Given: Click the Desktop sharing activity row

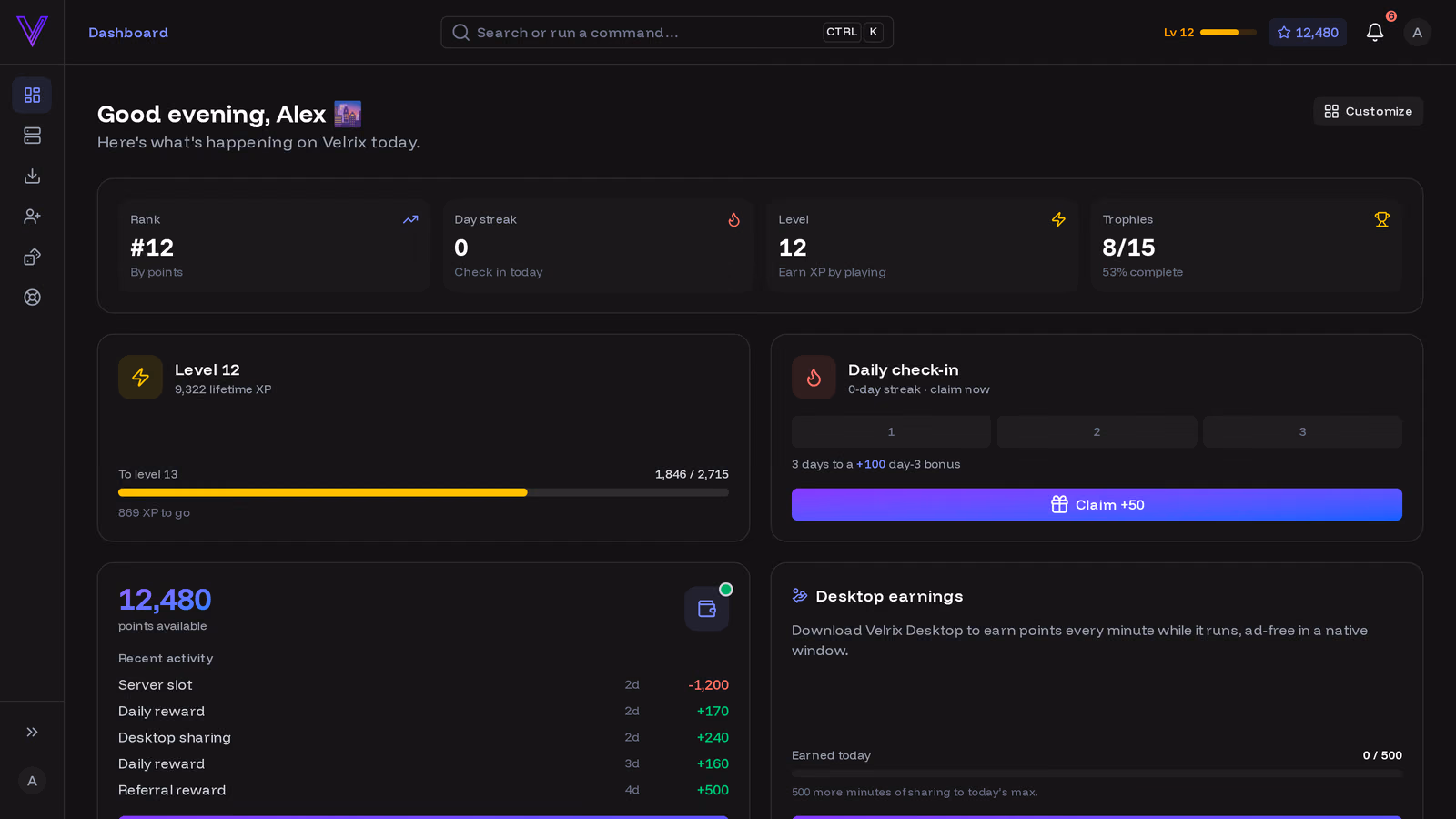Looking at the screenshot, I should (423, 737).
